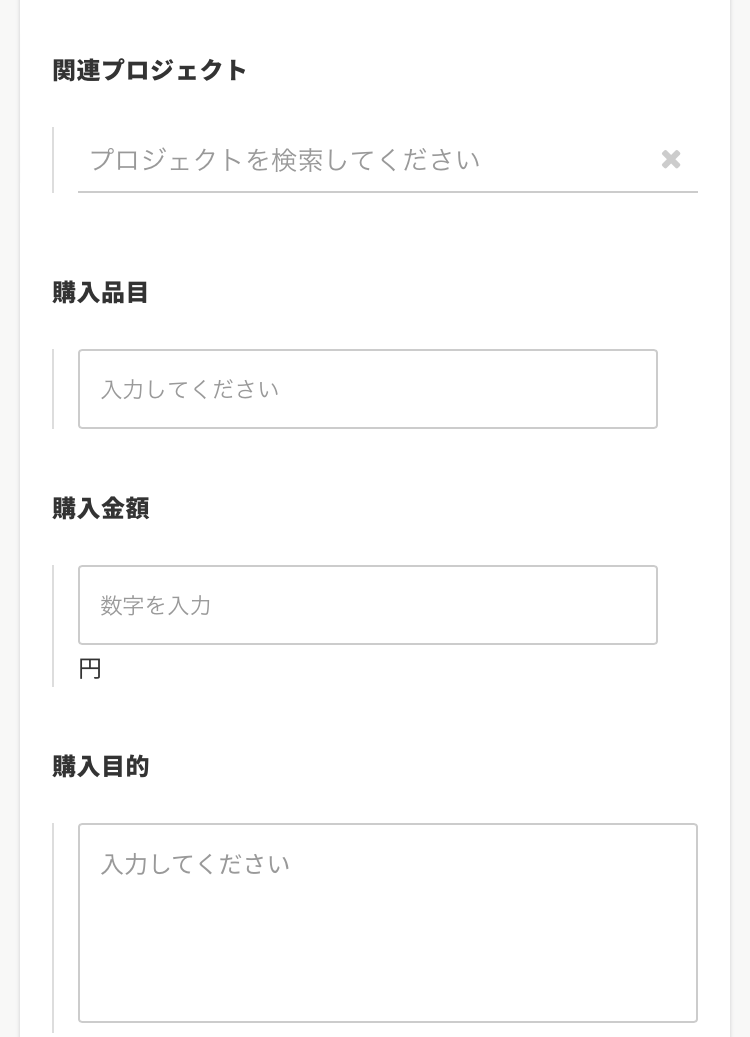Focus the 購入目的 multiline text area

point(387,922)
